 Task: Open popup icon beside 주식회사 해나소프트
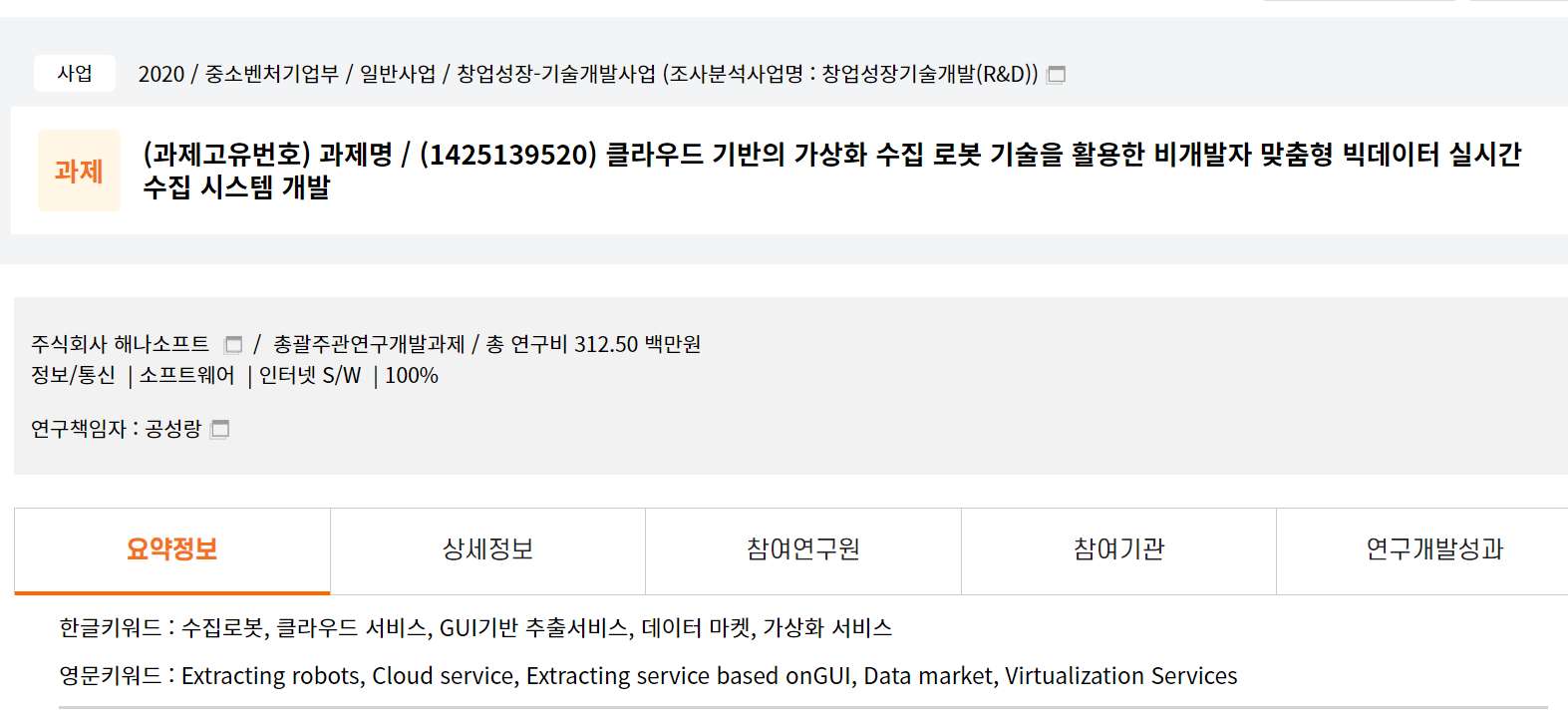tap(233, 345)
